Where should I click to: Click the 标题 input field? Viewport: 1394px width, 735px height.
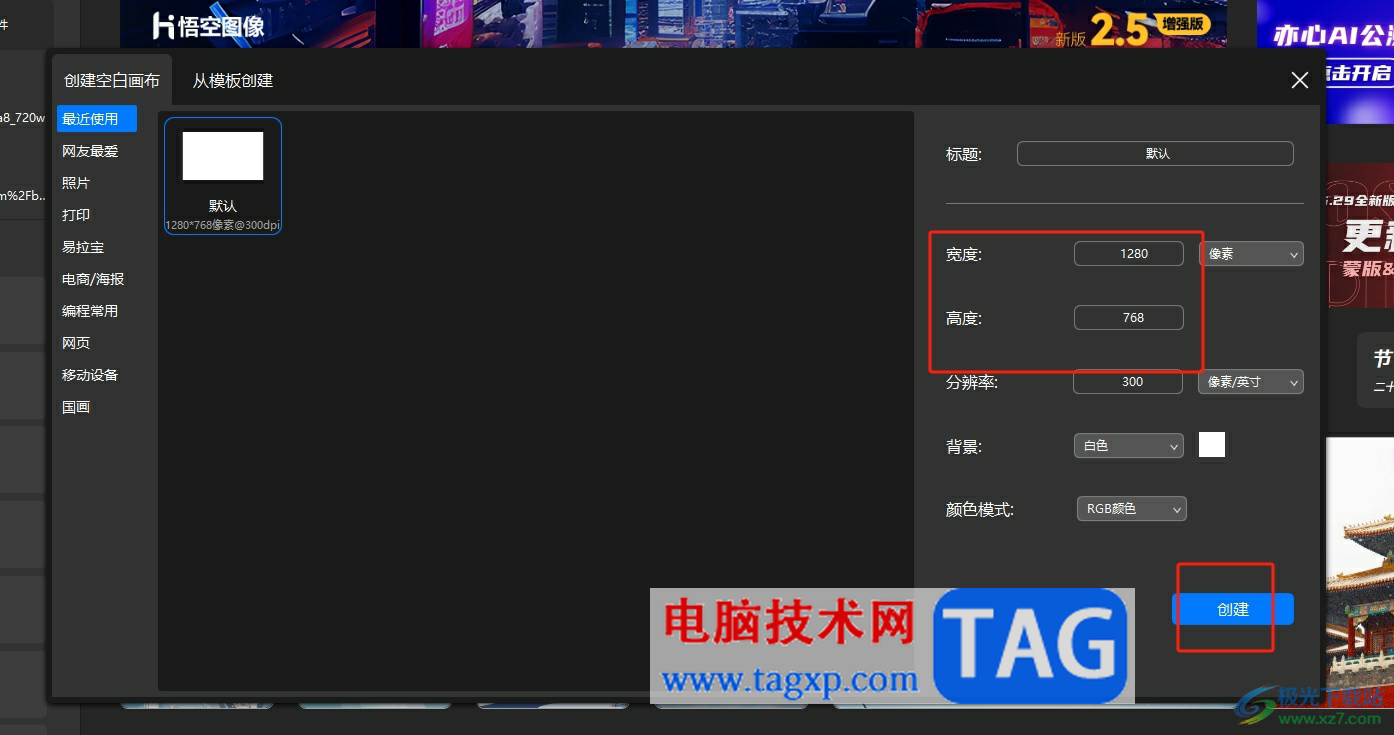click(1155, 154)
